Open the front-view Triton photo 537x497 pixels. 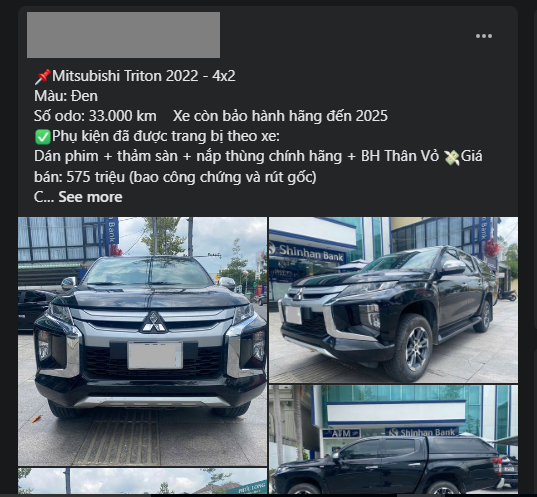click(x=142, y=341)
